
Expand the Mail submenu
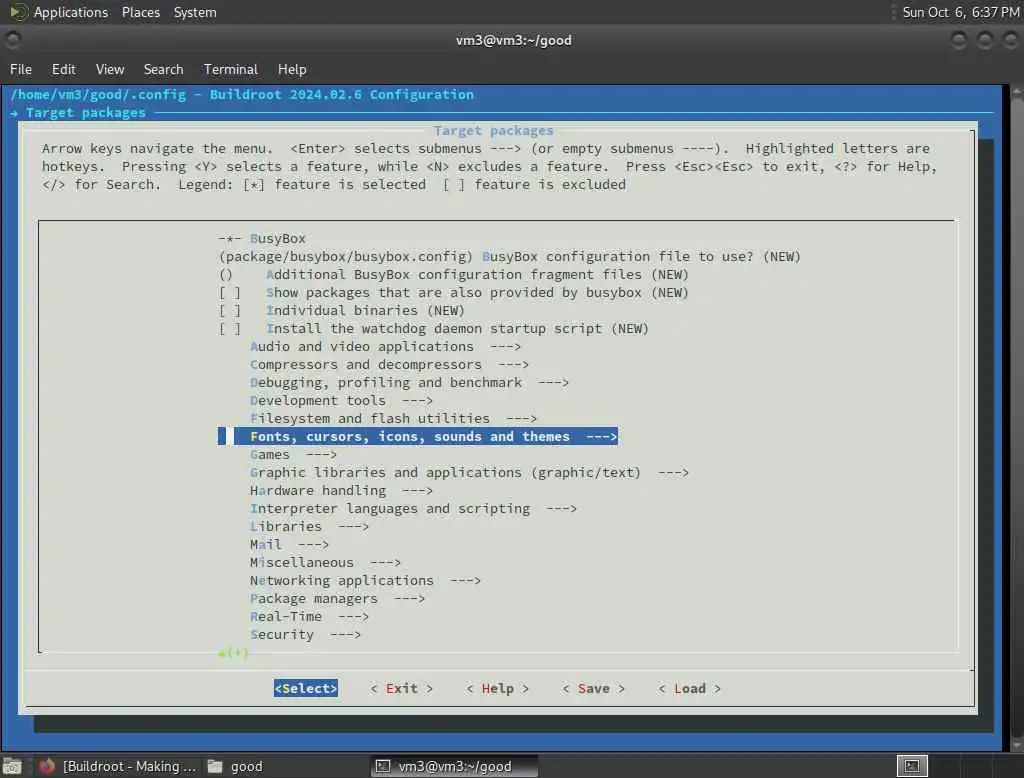tap(289, 544)
